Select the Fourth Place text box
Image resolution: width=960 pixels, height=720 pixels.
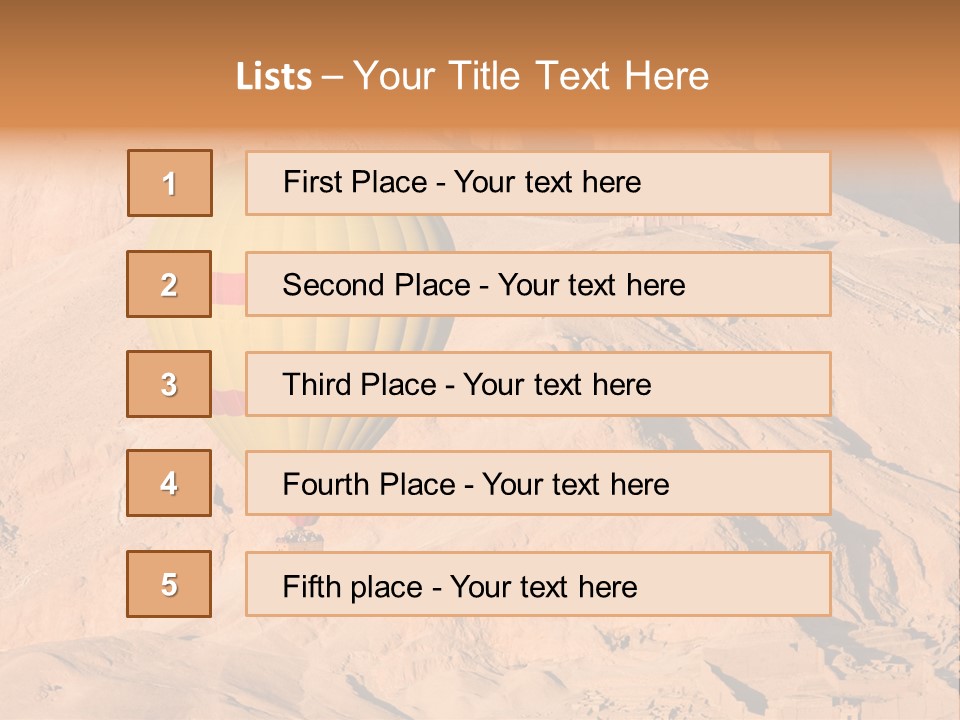pos(537,484)
